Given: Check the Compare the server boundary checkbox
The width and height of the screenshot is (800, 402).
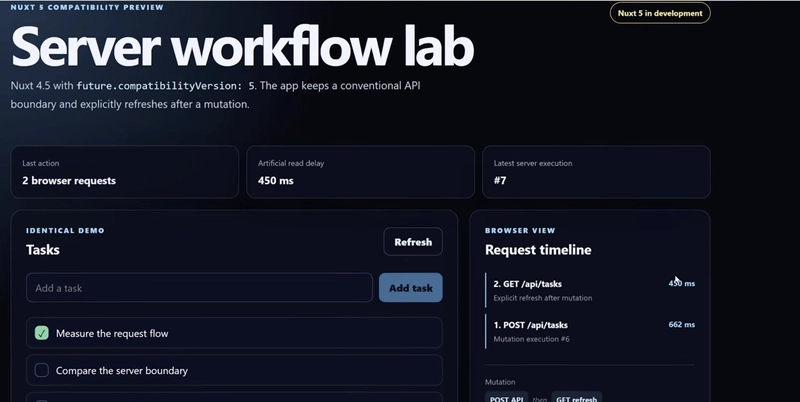Looking at the screenshot, I should 42,370.
